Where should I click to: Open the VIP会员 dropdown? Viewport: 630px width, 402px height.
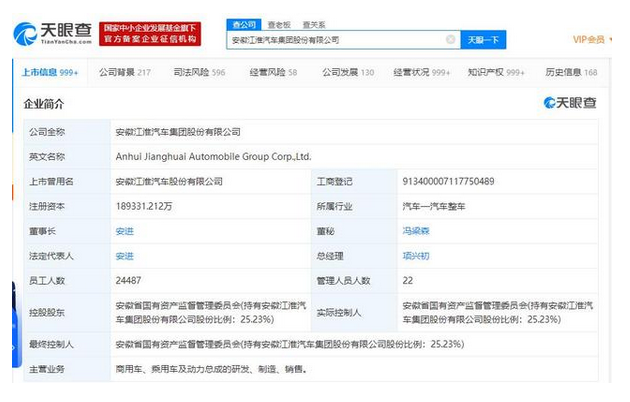coord(592,39)
